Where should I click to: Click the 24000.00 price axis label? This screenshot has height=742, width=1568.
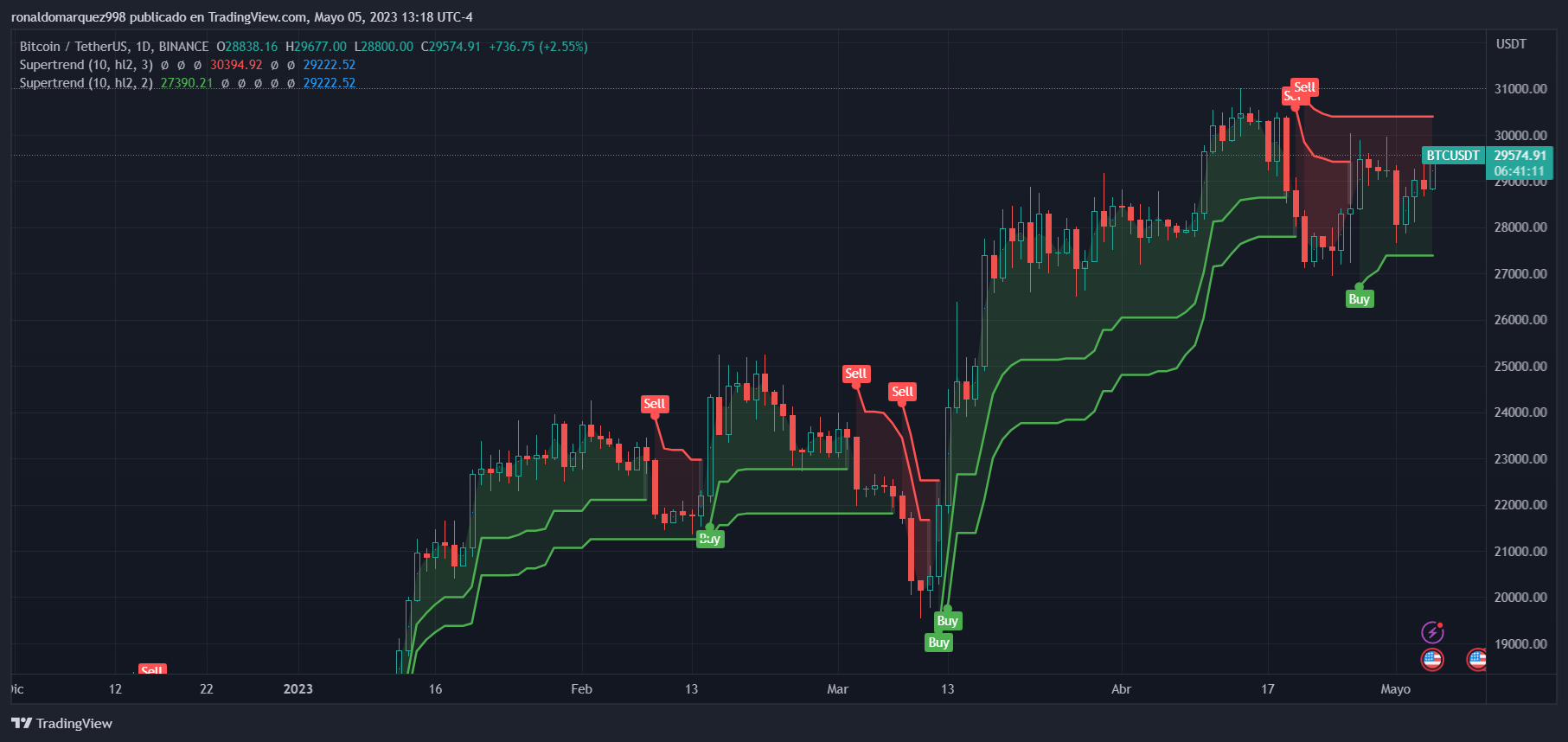(1520, 413)
